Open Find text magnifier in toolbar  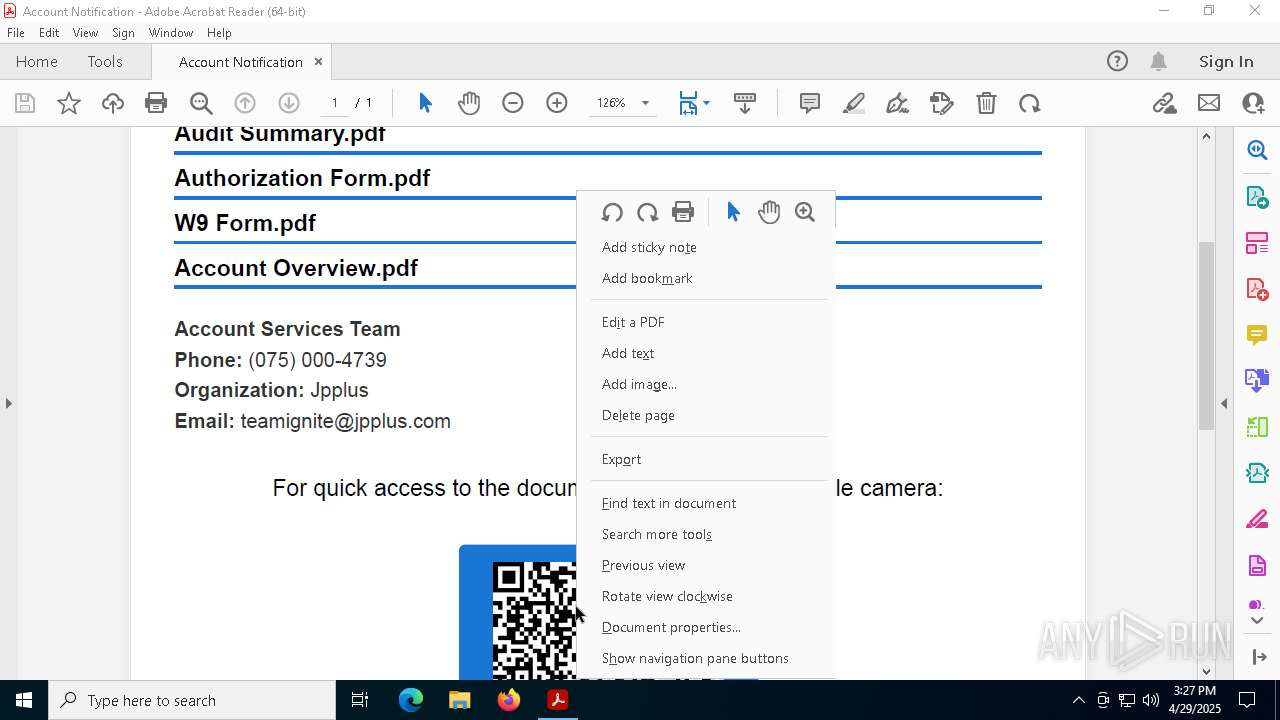click(201, 103)
